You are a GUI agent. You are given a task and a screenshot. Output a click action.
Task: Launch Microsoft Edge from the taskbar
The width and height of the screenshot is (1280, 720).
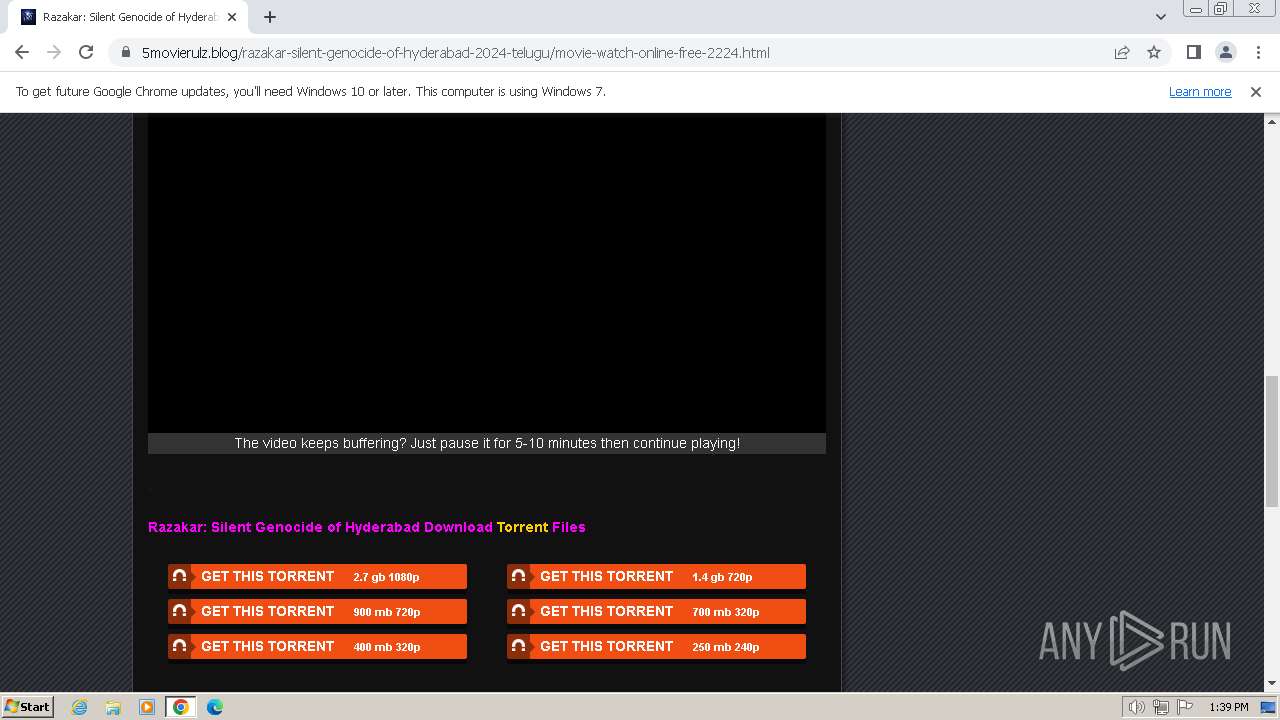coord(215,707)
